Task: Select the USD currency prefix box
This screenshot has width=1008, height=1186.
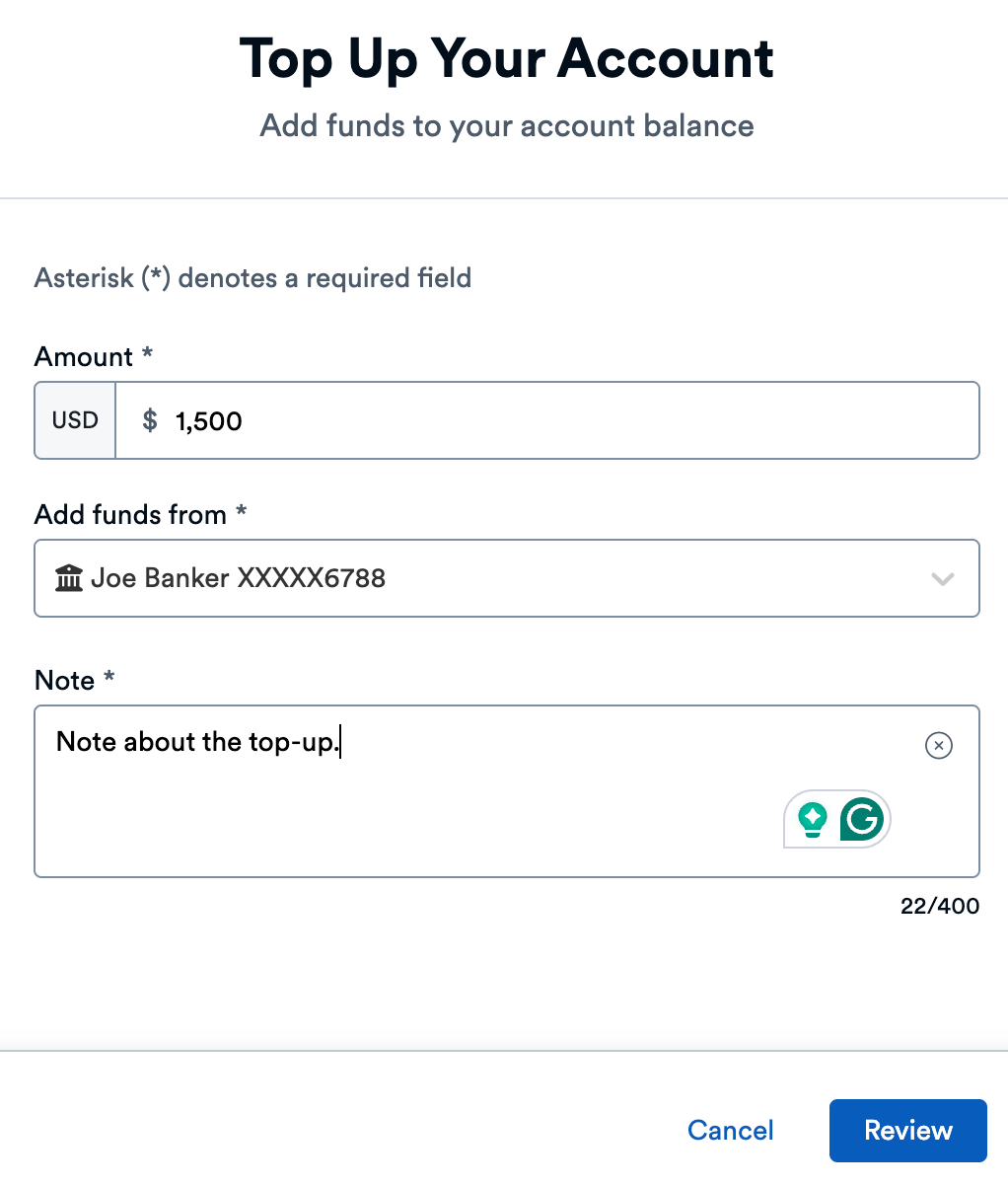Action: coord(74,420)
